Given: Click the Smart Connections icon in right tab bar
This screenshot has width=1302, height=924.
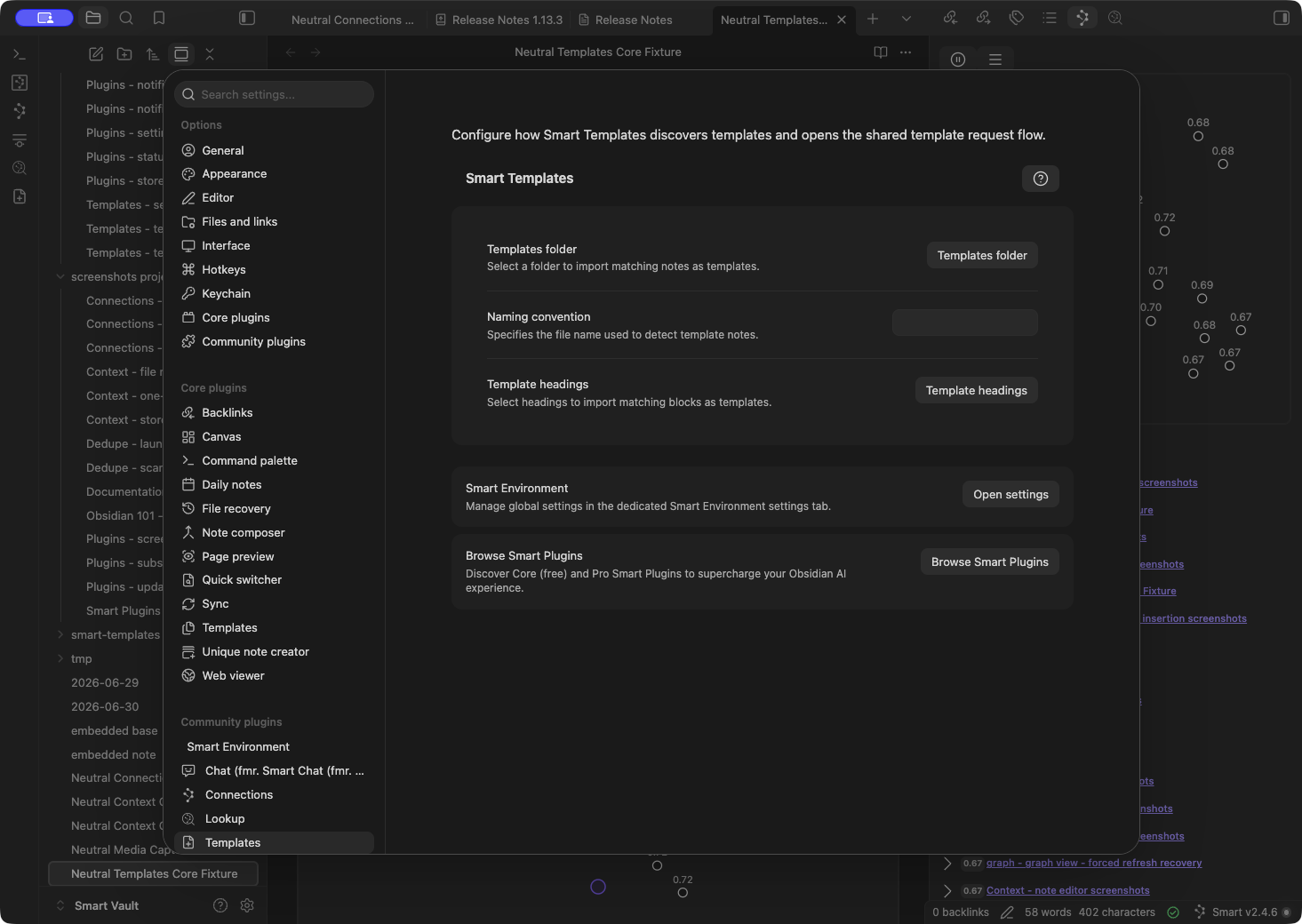Looking at the screenshot, I should 1082,18.
